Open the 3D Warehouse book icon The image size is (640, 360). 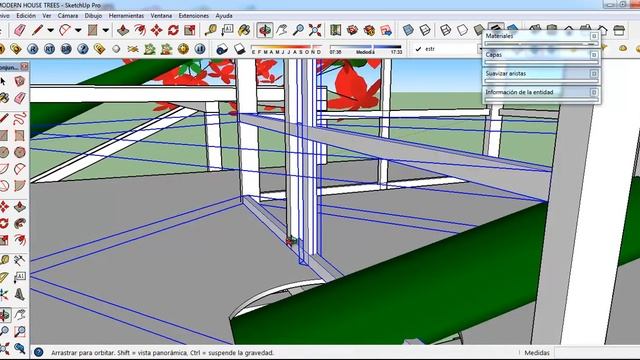[336, 30]
